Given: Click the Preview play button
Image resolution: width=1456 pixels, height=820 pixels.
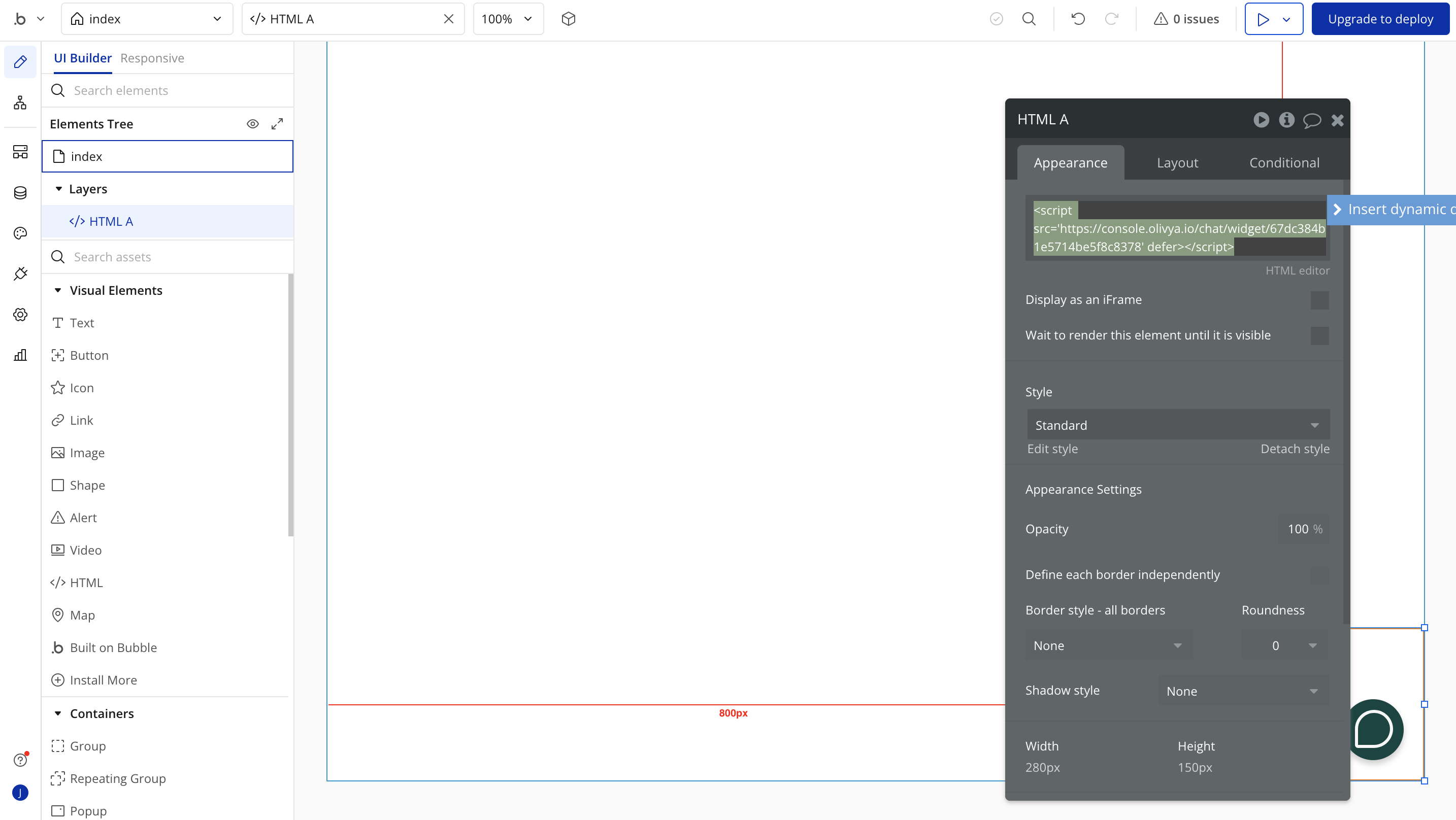Looking at the screenshot, I should click(x=1262, y=19).
